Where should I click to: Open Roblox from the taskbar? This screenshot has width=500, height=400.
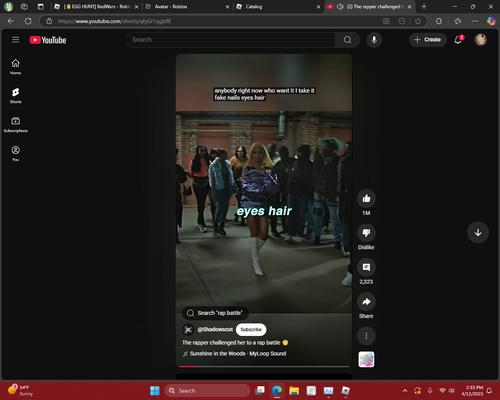pos(346,391)
